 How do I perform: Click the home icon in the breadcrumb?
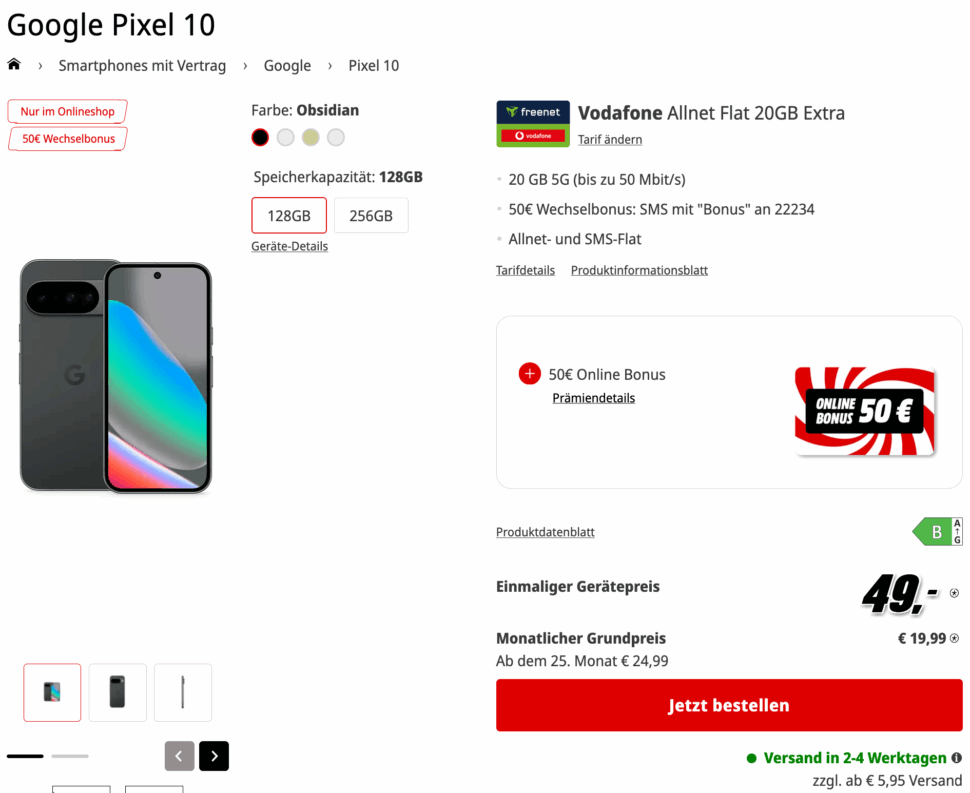click(x=14, y=64)
